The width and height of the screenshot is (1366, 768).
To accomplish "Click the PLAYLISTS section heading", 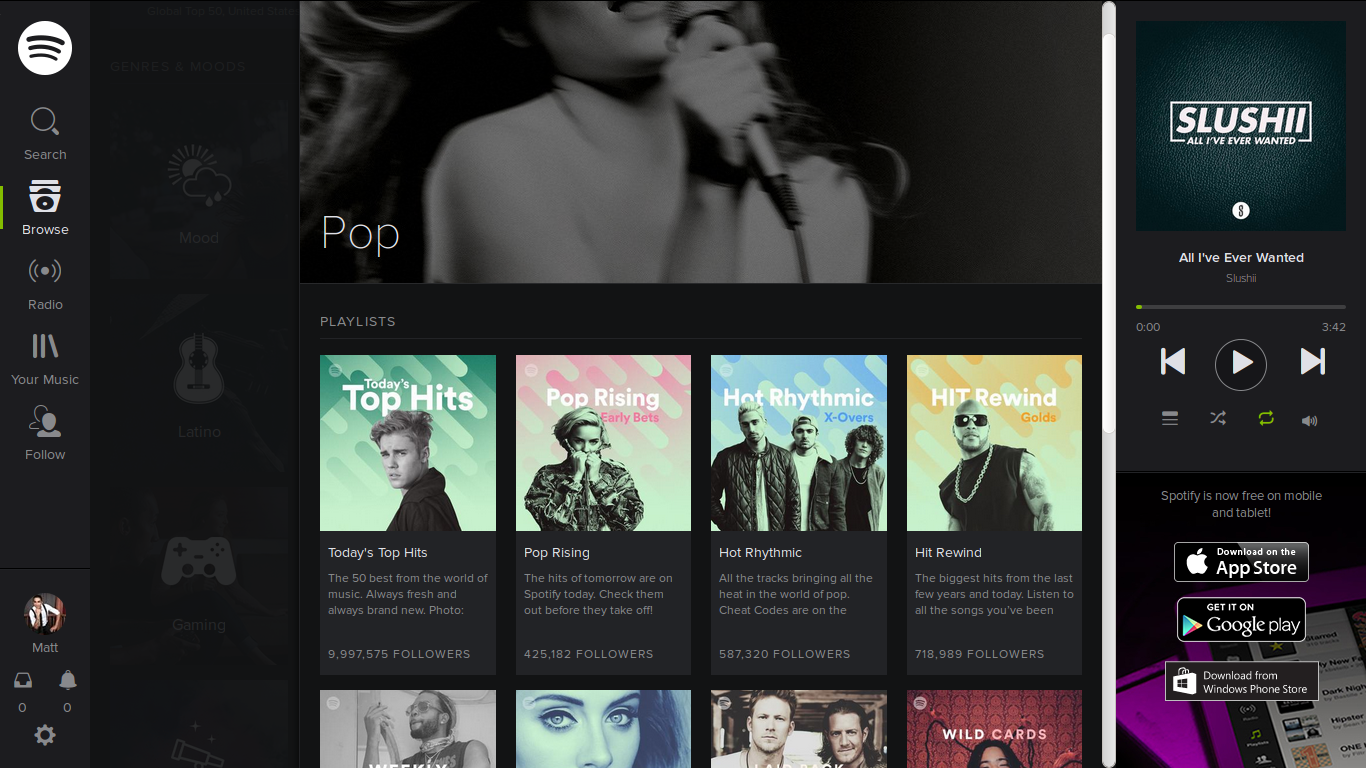I will (x=358, y=322).
